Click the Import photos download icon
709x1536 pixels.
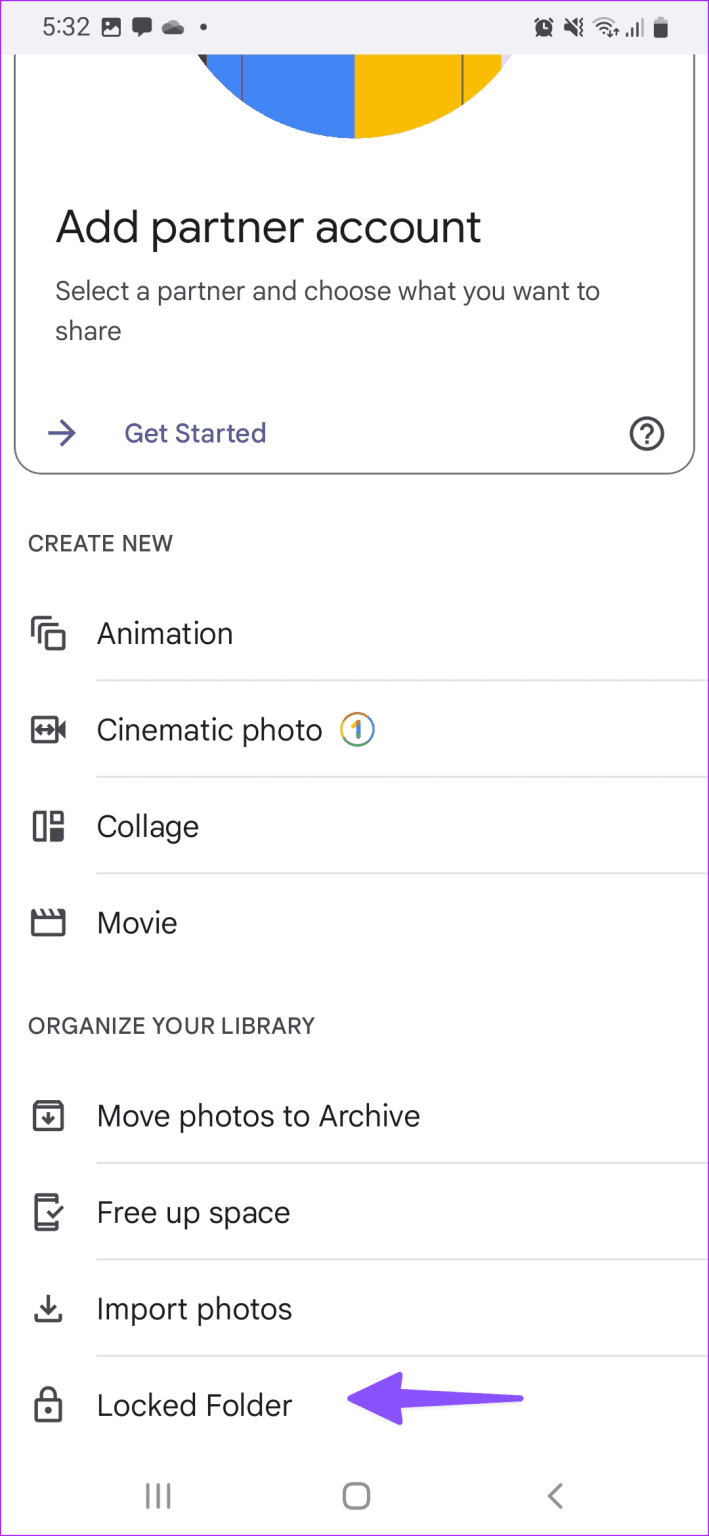47,1308
